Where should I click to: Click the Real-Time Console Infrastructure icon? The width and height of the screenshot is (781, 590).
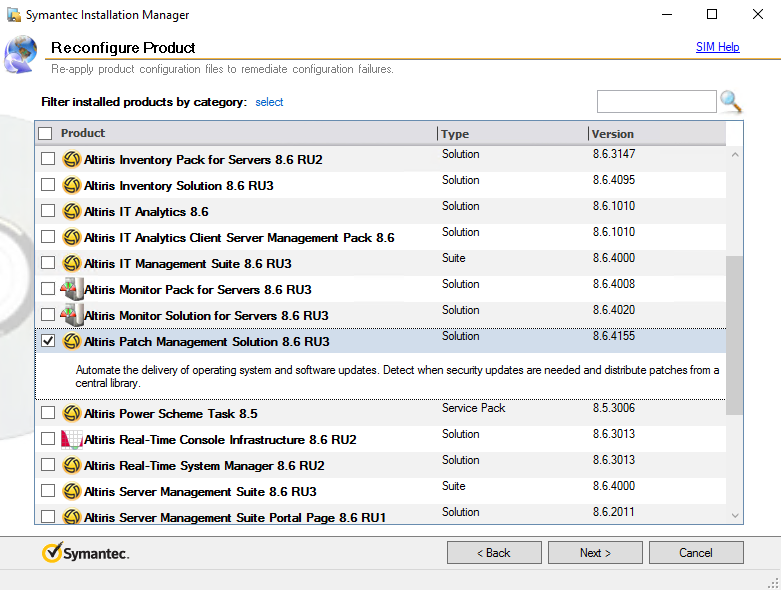(x=72, y=439)
